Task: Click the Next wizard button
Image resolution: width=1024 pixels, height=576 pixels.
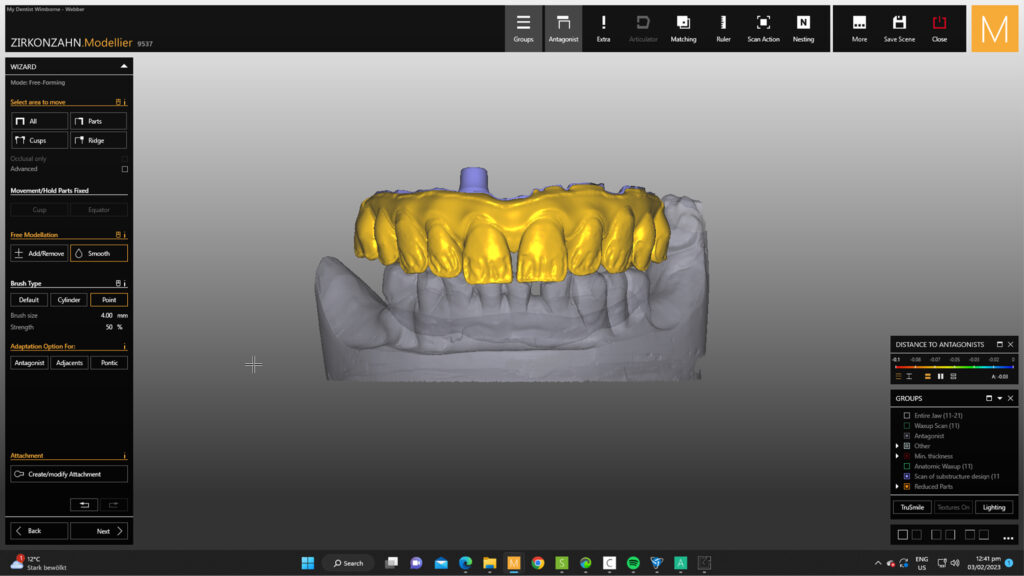Action: (x=109, y=531)
